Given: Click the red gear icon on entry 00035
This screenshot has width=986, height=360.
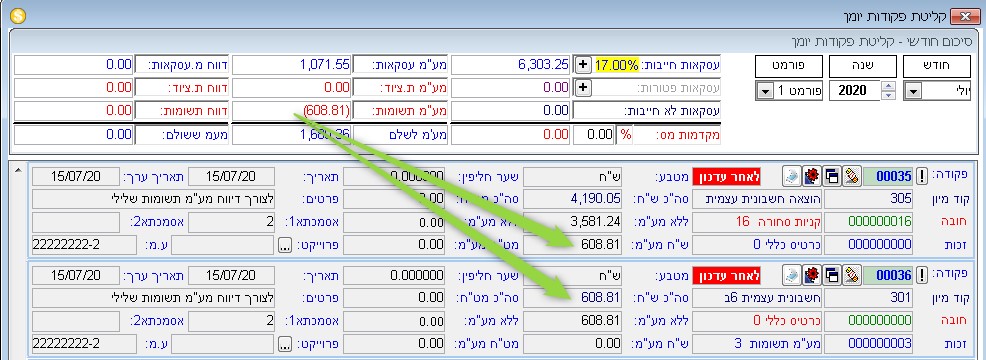Looking at the screenshot, I should point(812,177).
